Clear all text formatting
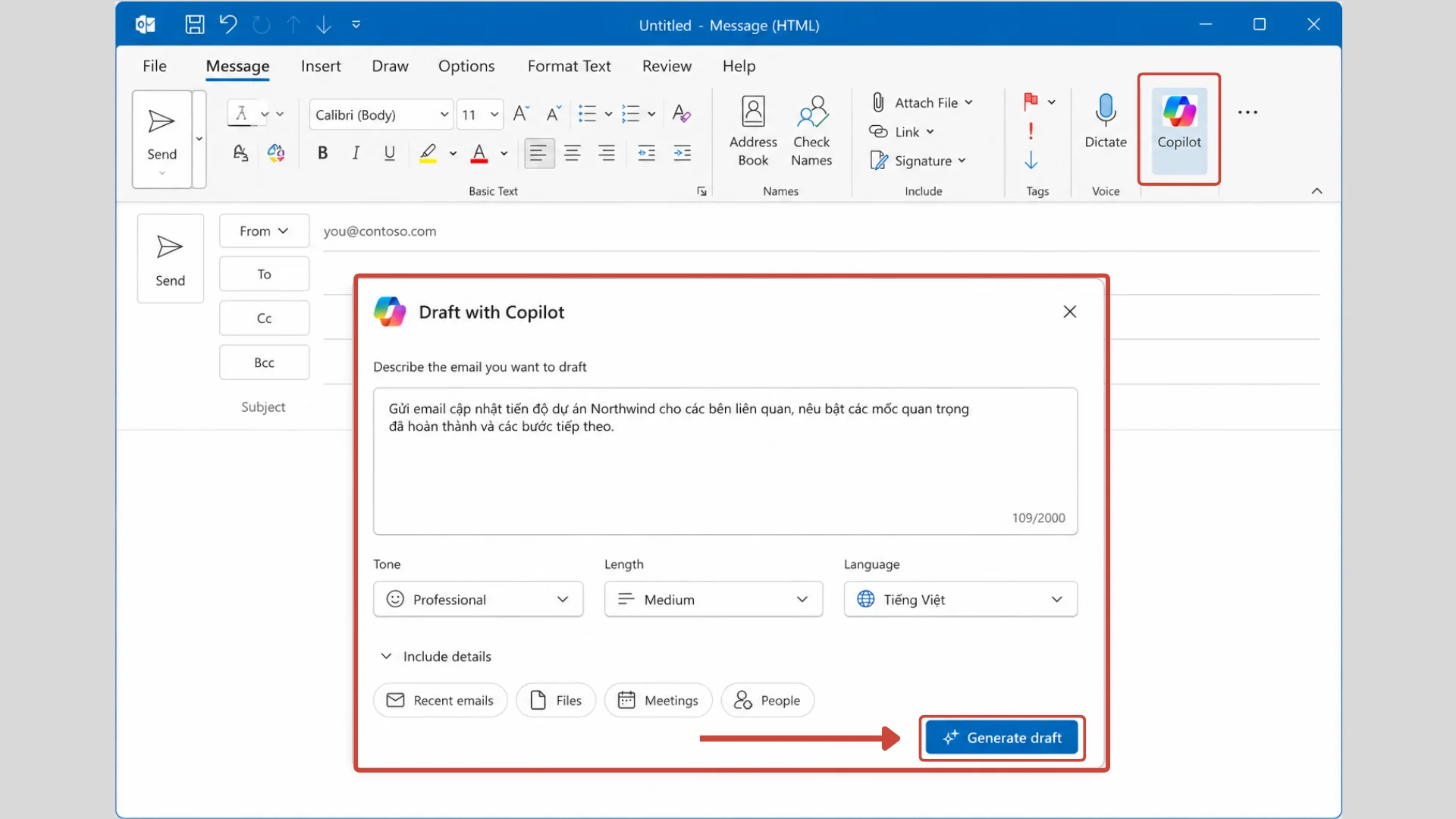Screen dimensions: 1456x819 pos(681,114)
